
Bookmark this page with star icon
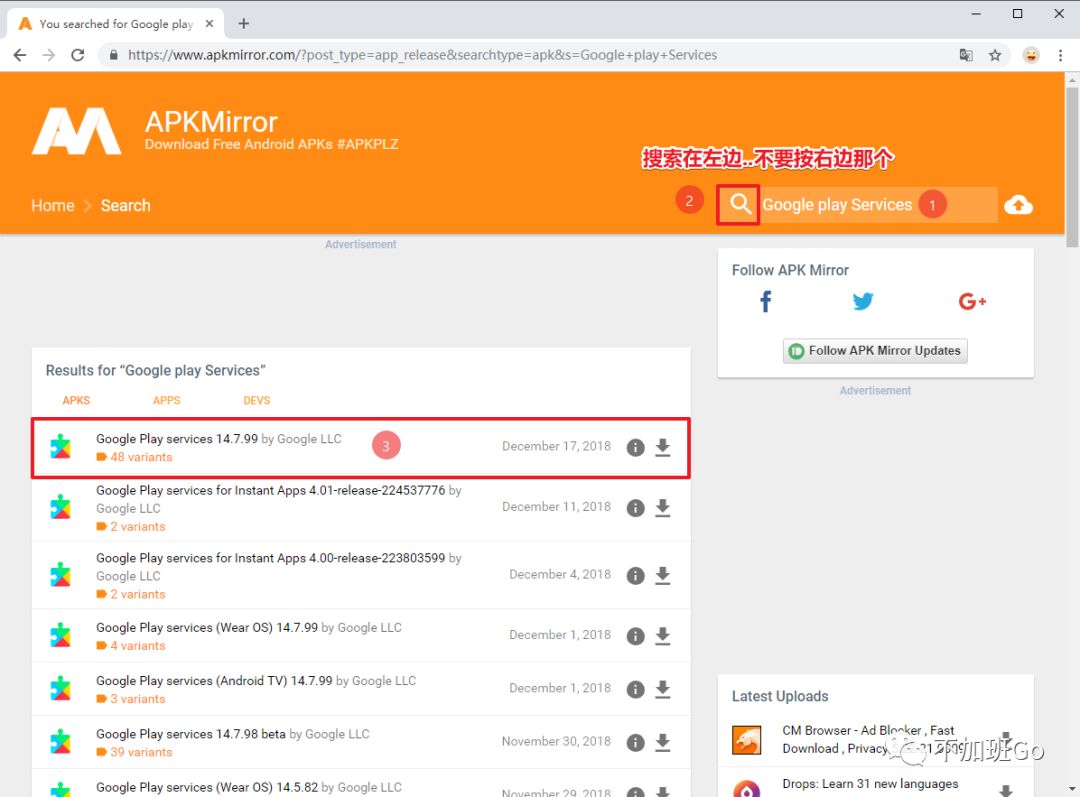(x=995, y=55)
